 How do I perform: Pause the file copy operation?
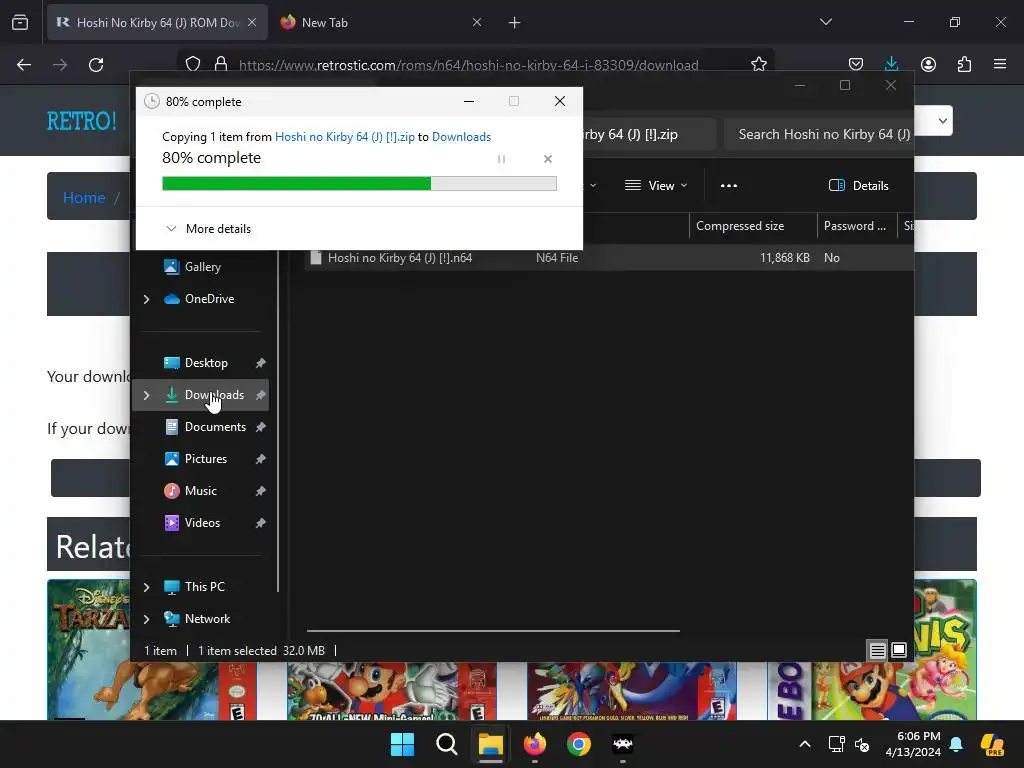[x=501, y=159]
